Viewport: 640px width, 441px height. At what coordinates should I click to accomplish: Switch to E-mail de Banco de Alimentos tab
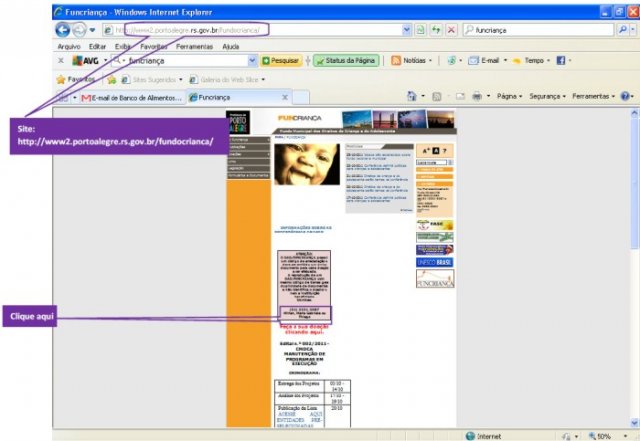click(x=132, y=98)
